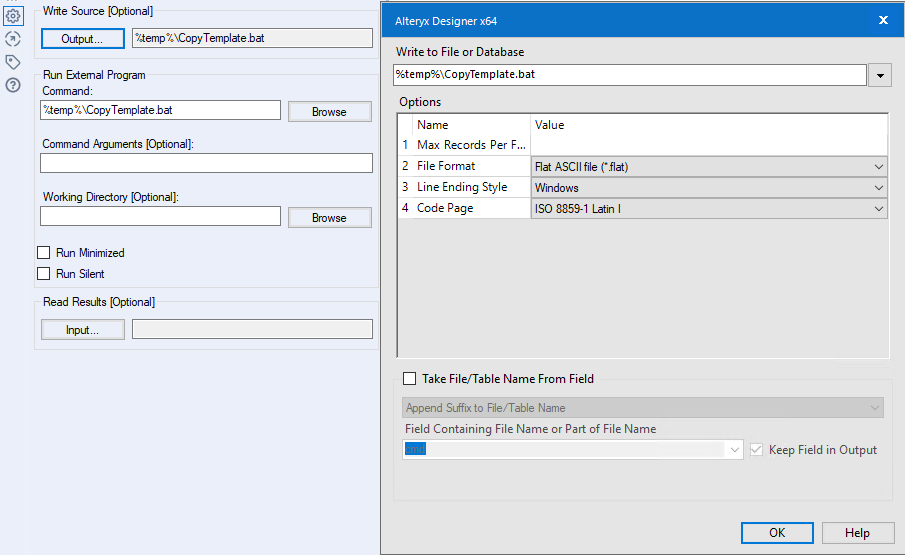Click the Output... button under Write Source
Viewport: 905px width, 555px height.
click(83, 39)
